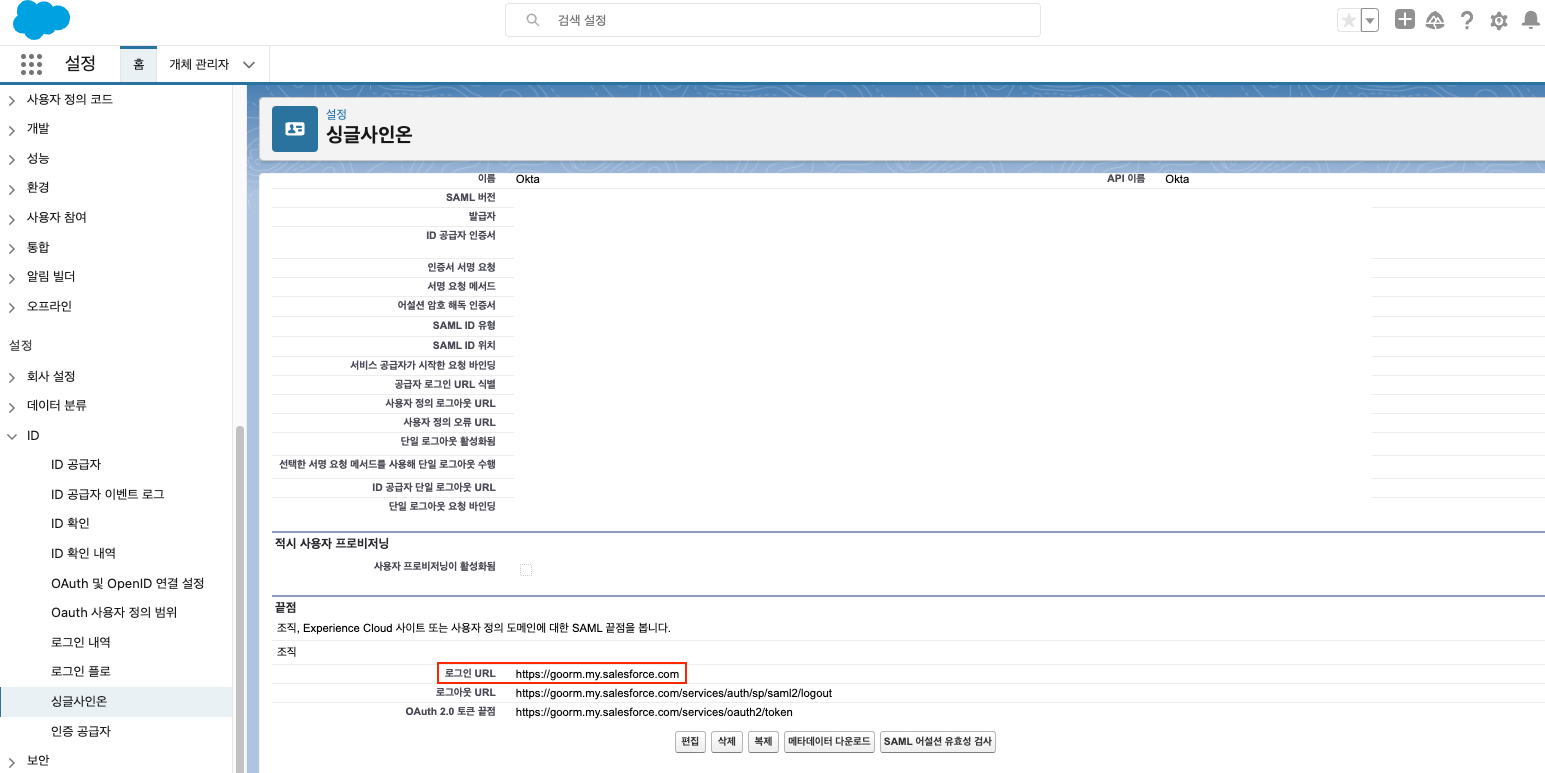The height and width of the screenshot is (773, 1545).
Task: Click the Trailhead guidance icon
Action: coord(1435,20)
